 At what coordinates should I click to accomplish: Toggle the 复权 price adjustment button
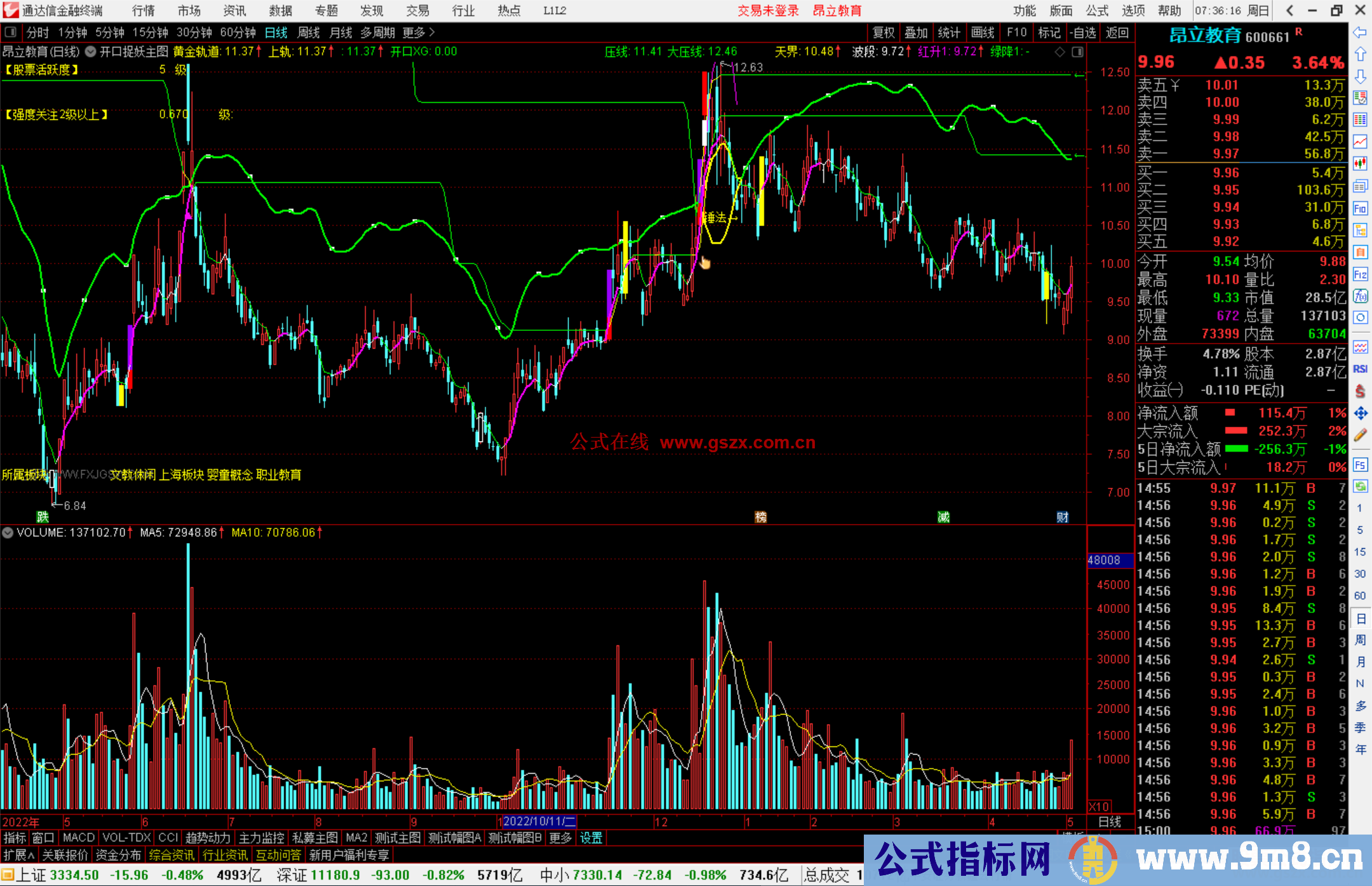[x=884, y=32]
